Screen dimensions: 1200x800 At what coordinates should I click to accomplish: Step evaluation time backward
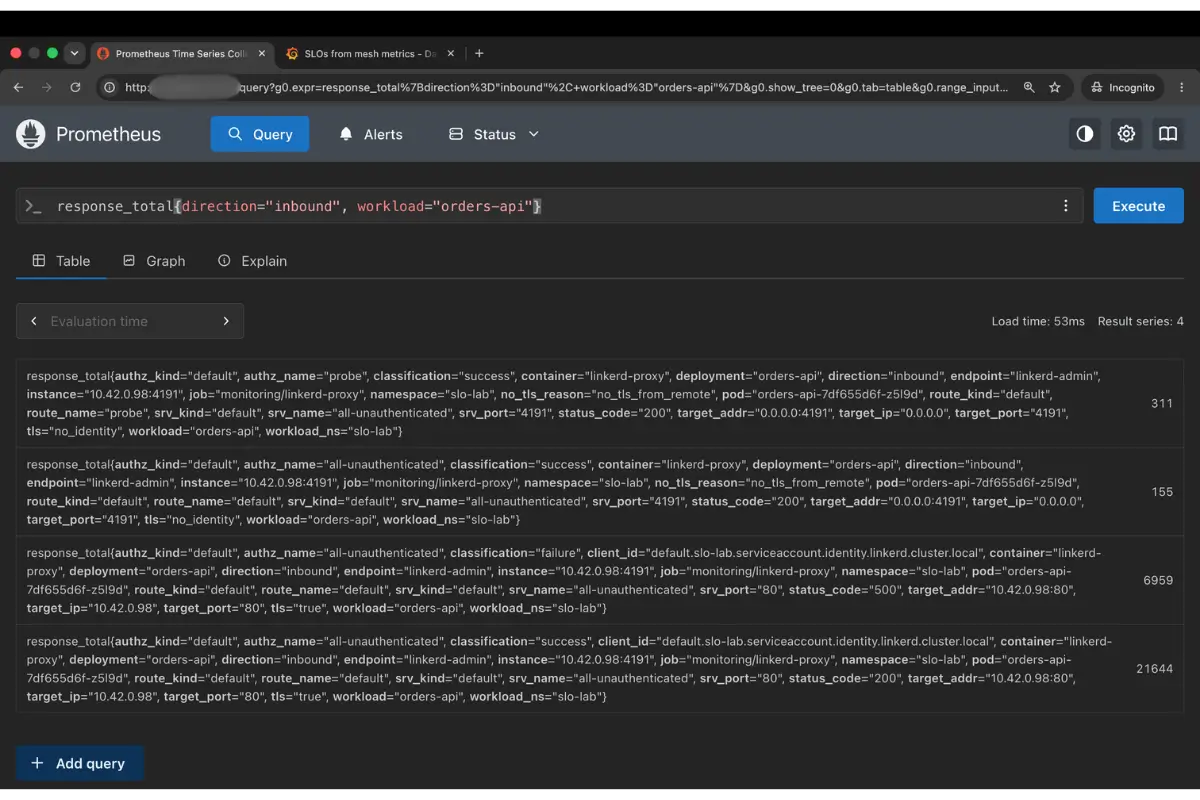point(34,321)
